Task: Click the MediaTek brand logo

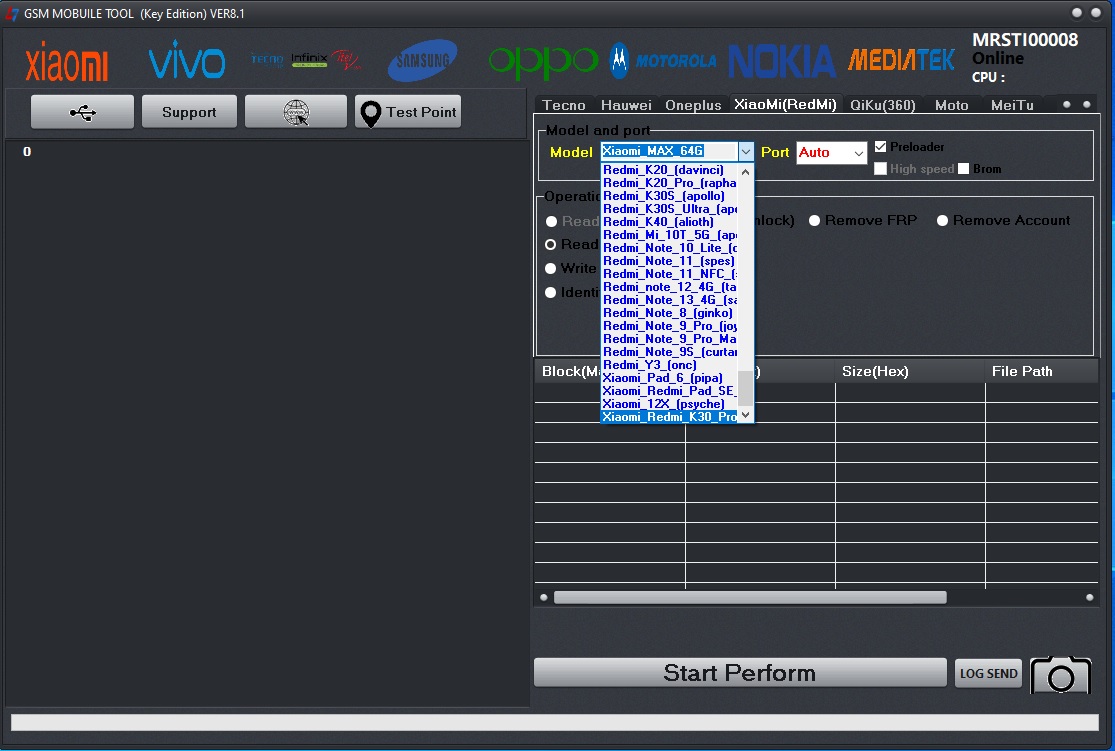Action: pos(901,61)
